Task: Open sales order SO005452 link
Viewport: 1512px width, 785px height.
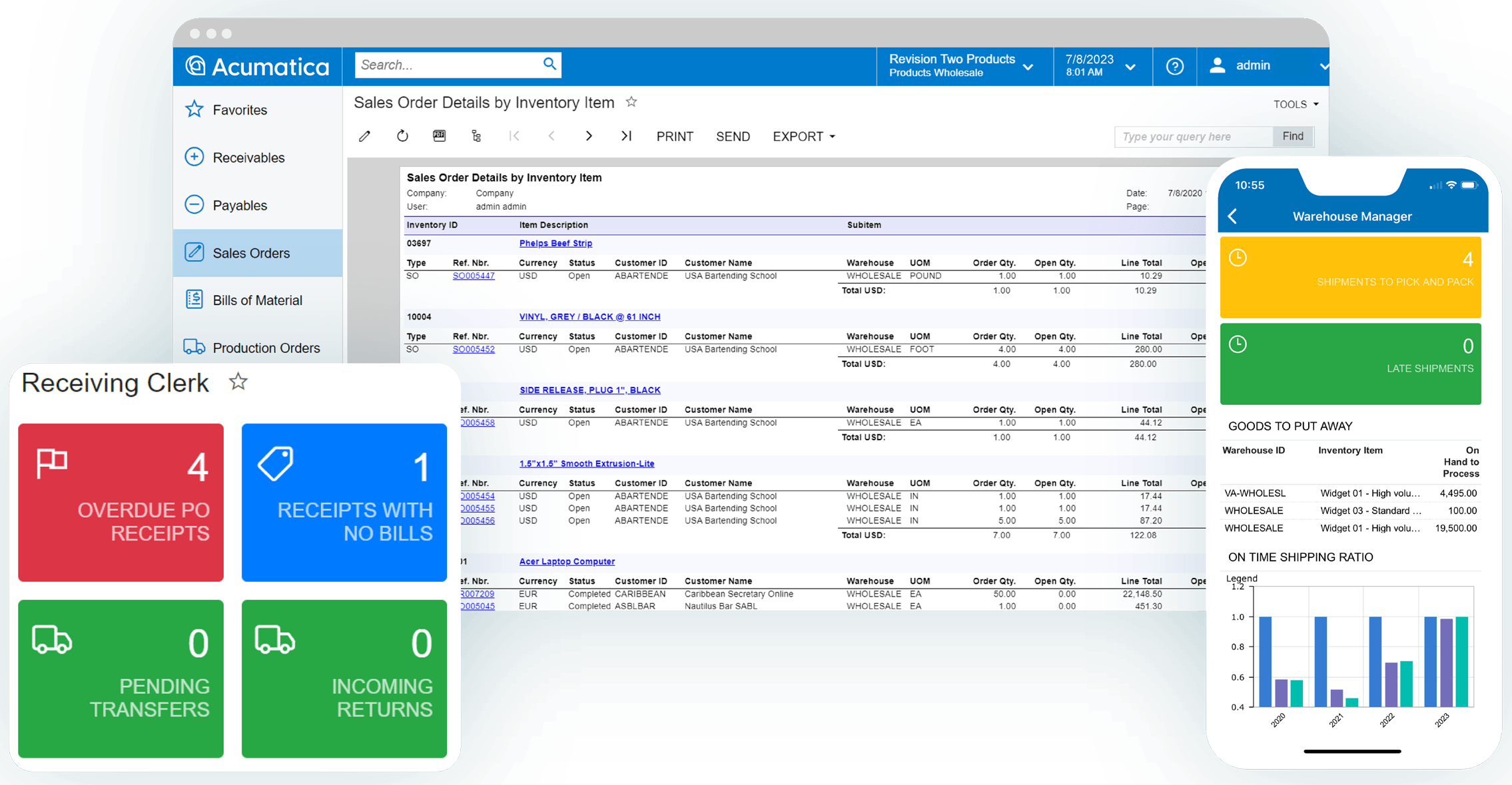Action: coord(474,349)
